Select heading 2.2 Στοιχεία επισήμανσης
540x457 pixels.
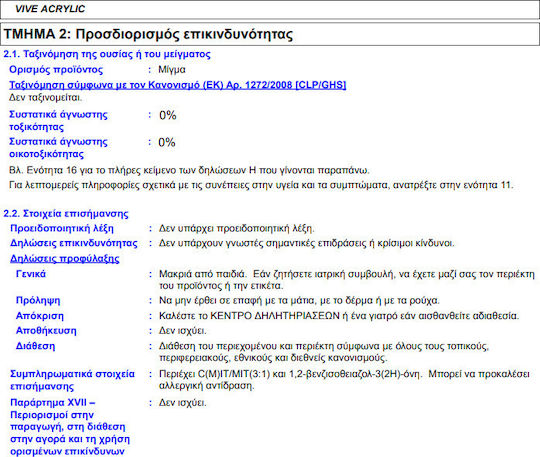pos(66,214)
